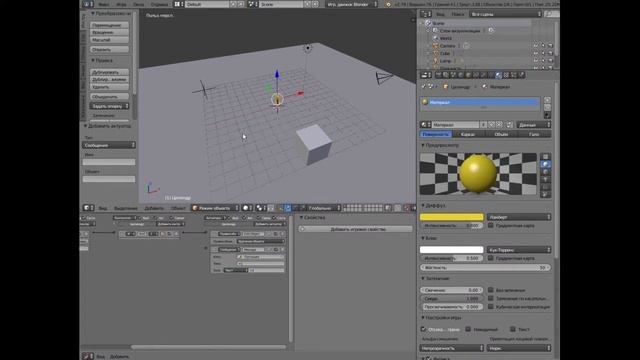Open Кук-Торренс specular shader dropdown

click(x=519, y=249)
